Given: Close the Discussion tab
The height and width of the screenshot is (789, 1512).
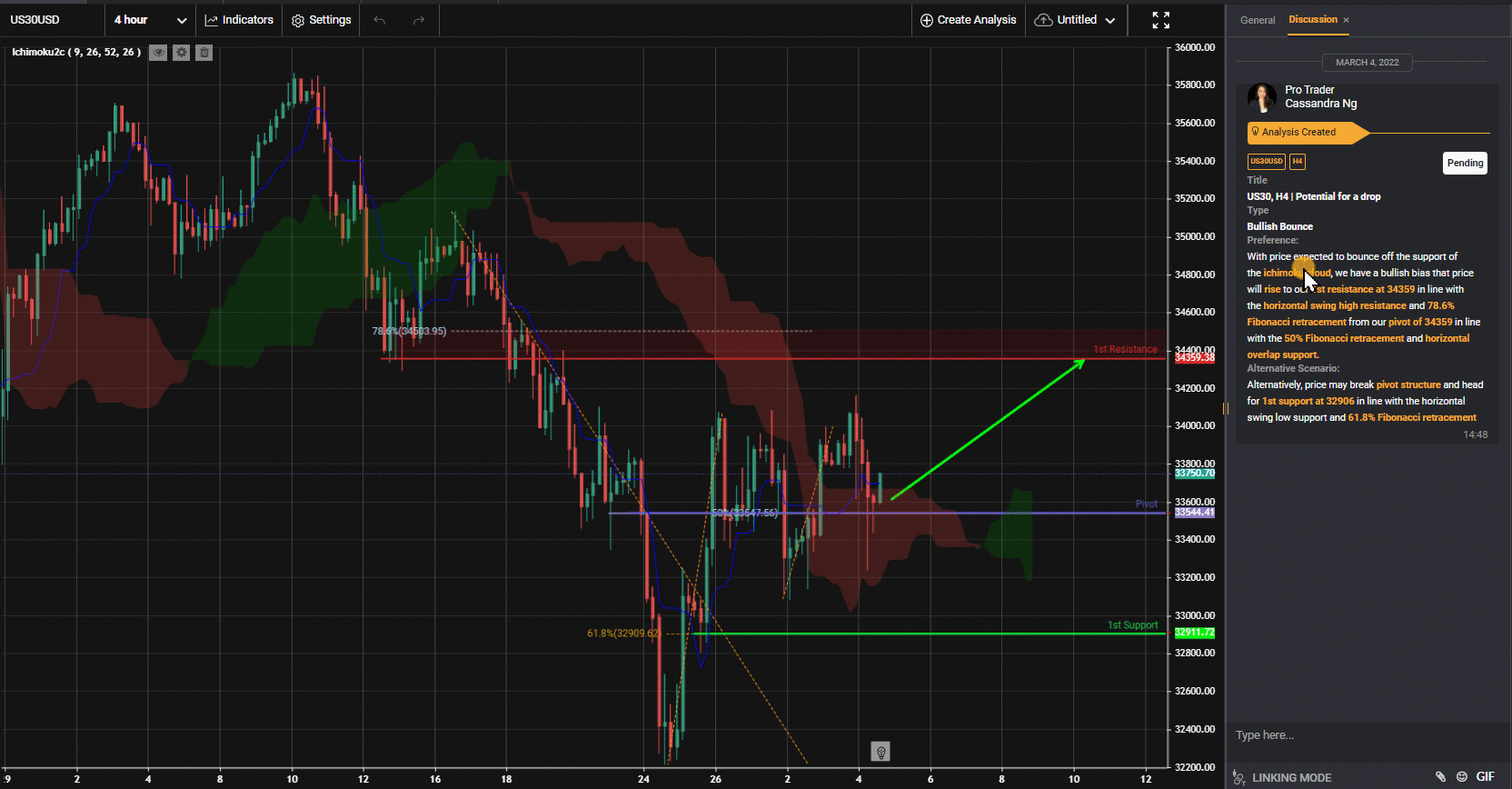Looking at the screenshot, I should tap(1346, 20).
